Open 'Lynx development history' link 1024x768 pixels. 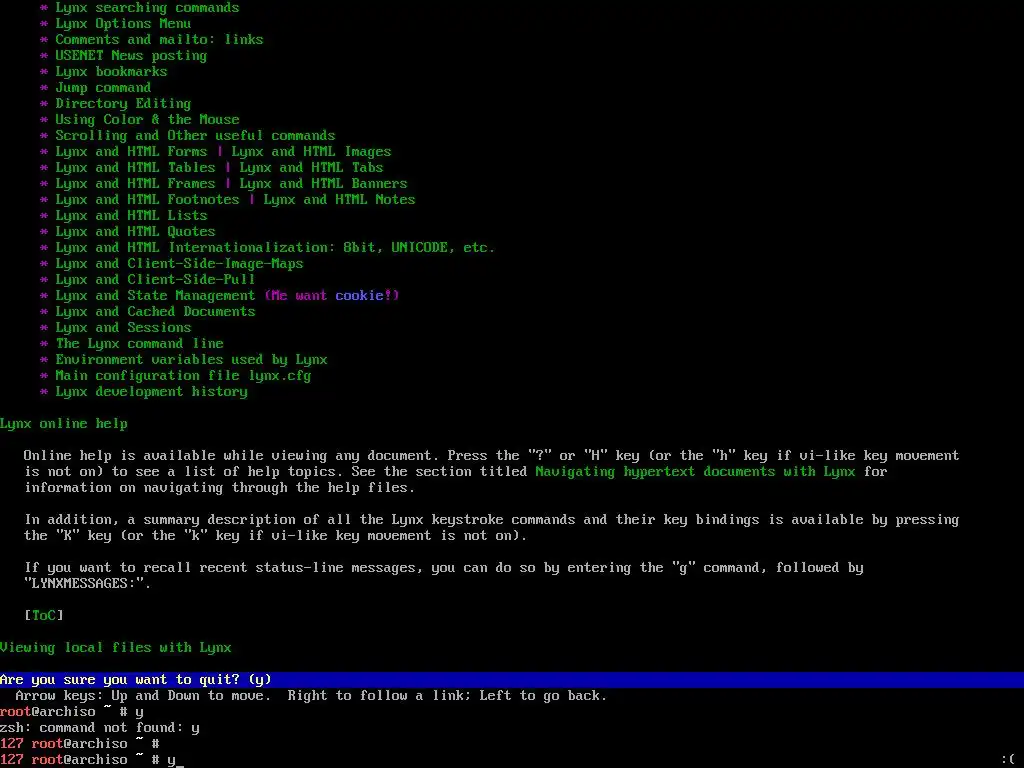click(151, 392)
